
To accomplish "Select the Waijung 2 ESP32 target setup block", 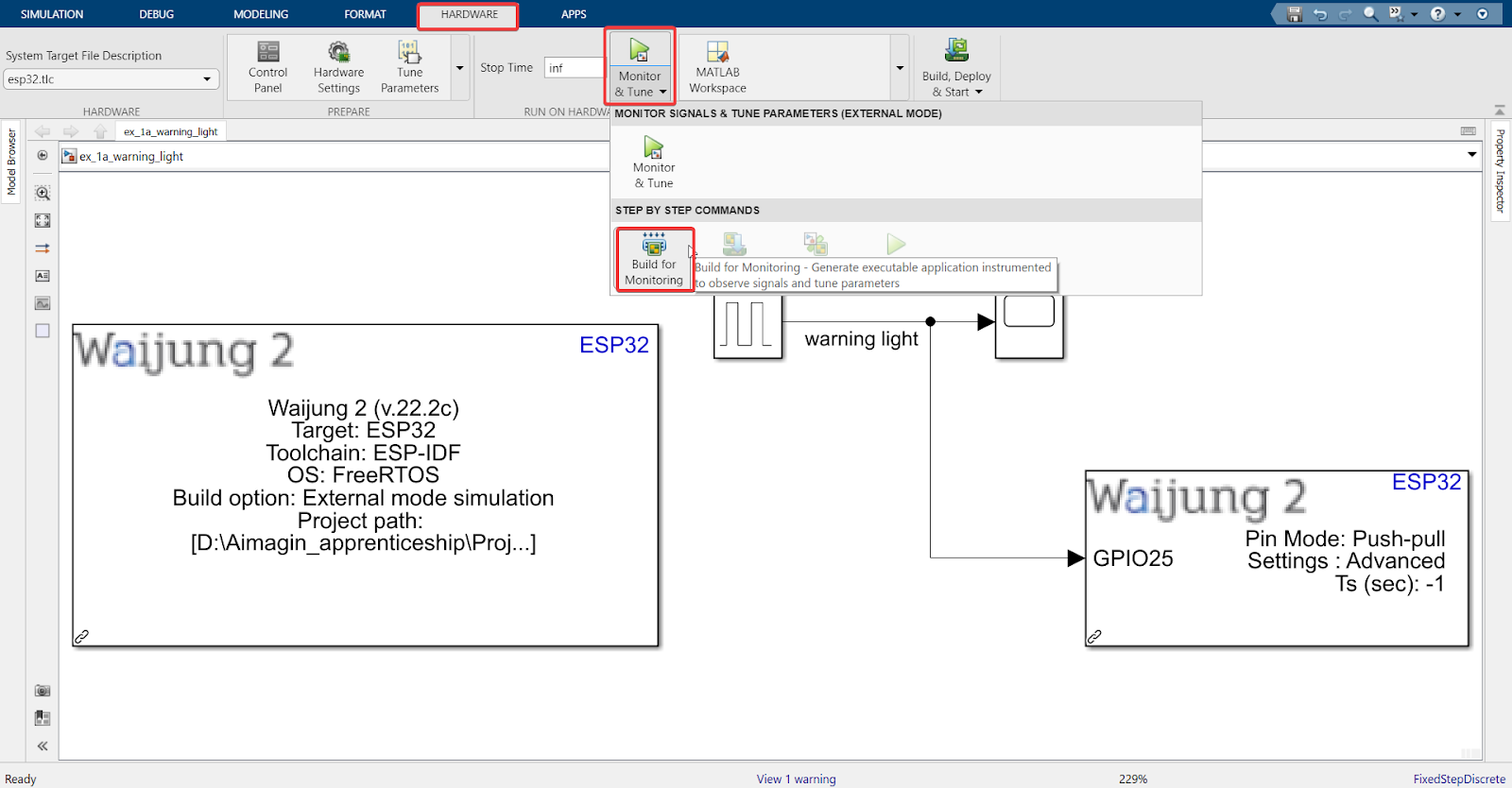I will coord(365,486).
